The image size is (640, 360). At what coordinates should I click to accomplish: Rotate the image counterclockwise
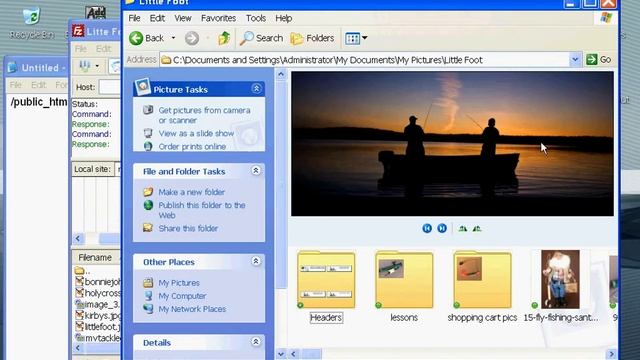pos(477,229)
